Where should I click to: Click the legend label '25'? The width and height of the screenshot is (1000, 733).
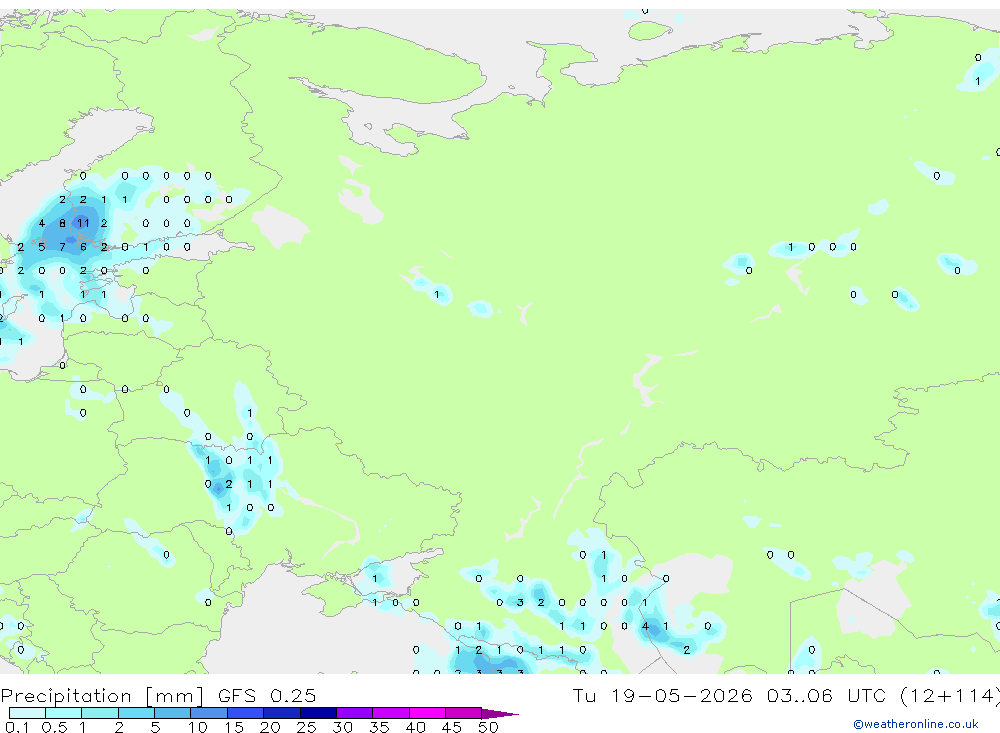306,727
